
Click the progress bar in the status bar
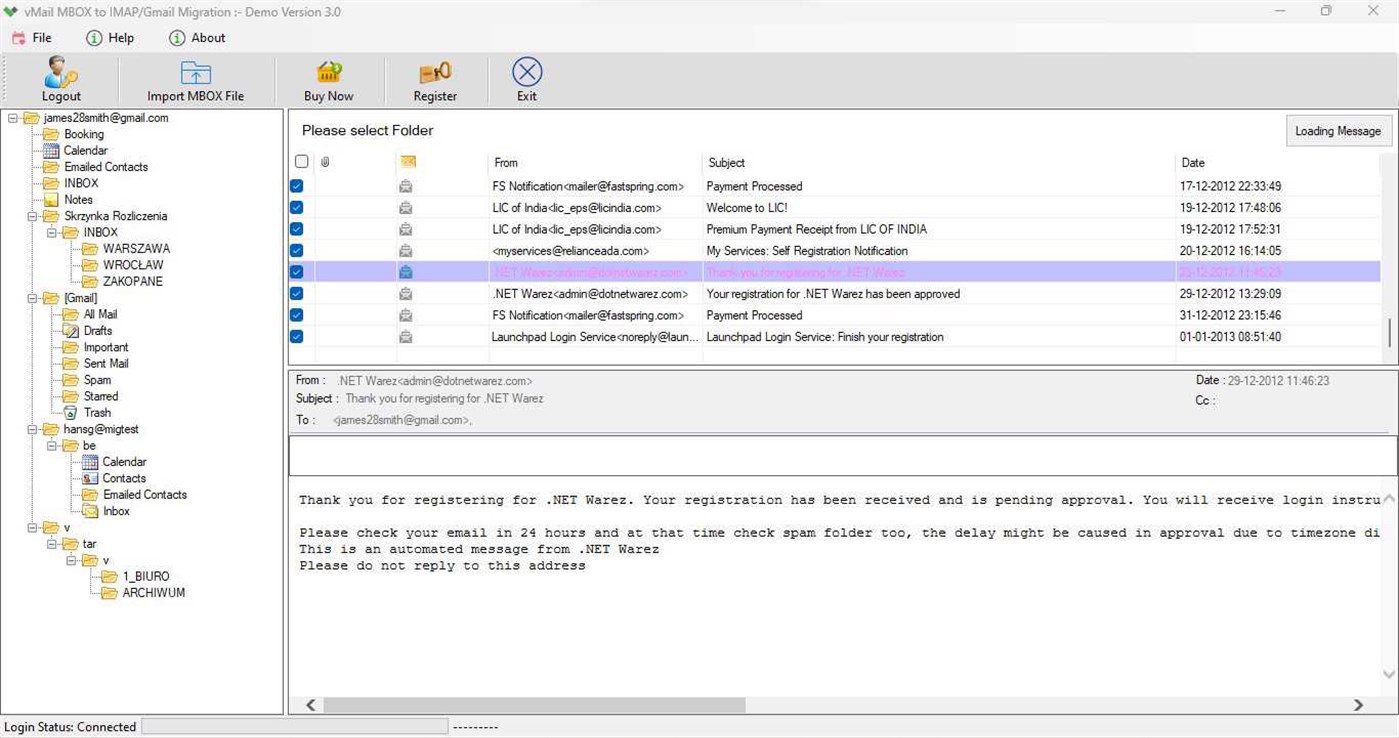[x=294, y=727]
